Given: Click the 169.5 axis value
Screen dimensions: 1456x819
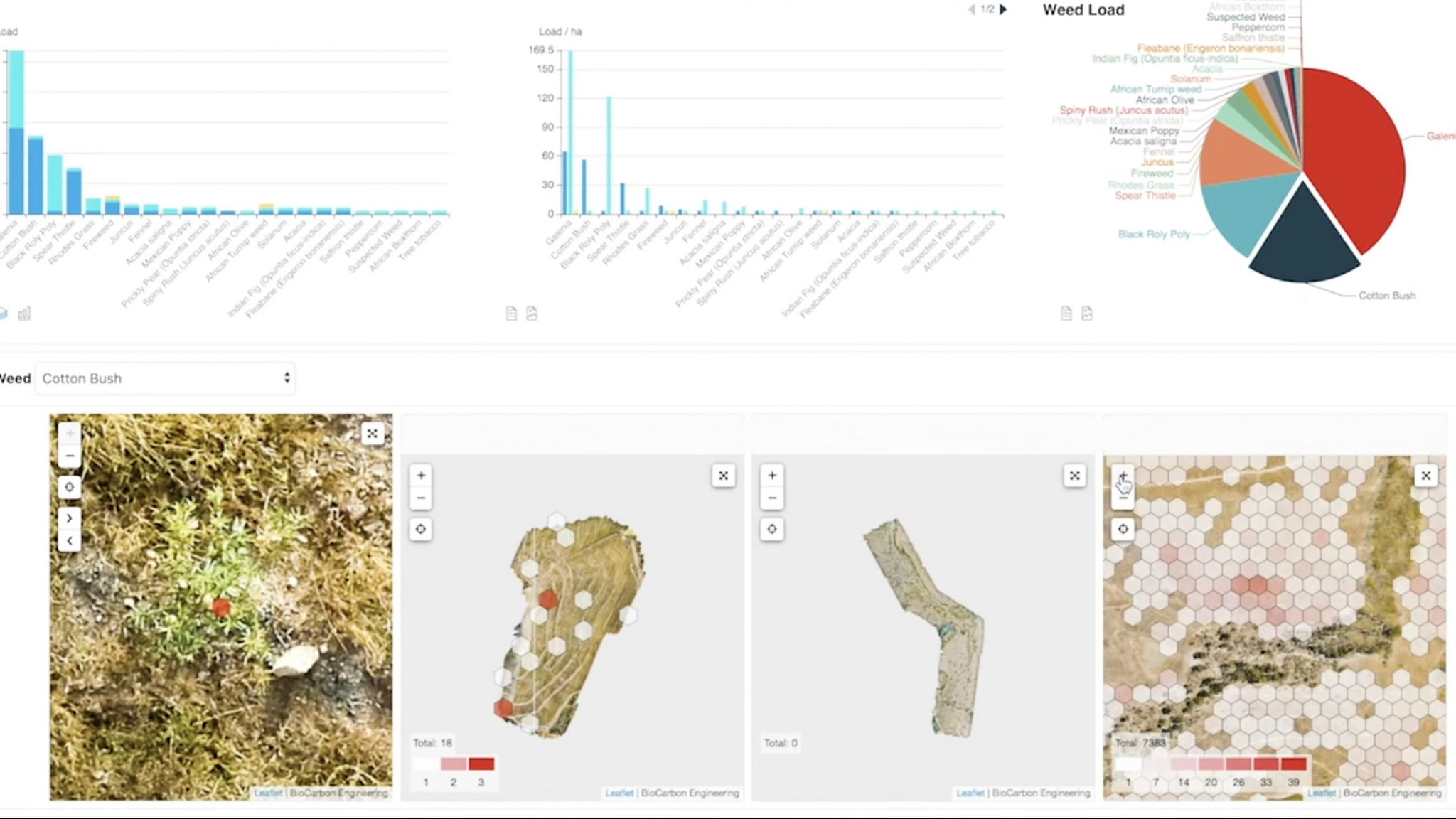Looking at the screenshot, I should pyautogui.click(x=540, y=50).
